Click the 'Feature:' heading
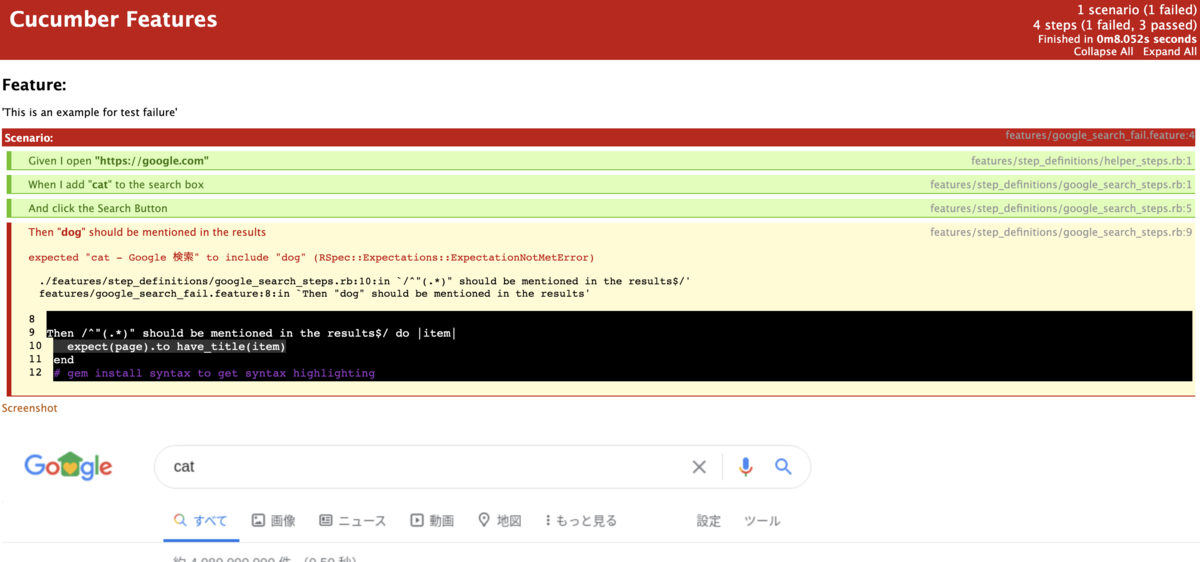Screen dimensions: 1200x562 (34, 86)
